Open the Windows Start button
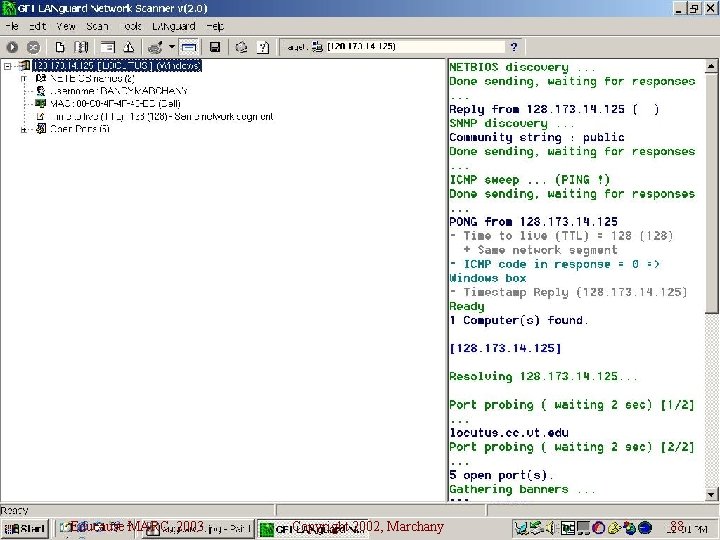Image resolution: width=720 pixels, height=540 pixels. (25, 529)
